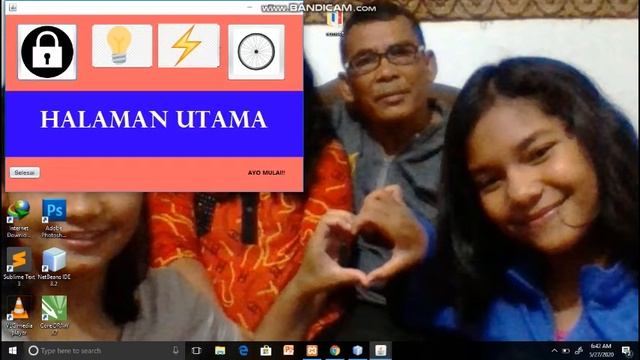Open Microsoft Store from taskbar
Screen dimensions: 640x360
pos(266,351)
